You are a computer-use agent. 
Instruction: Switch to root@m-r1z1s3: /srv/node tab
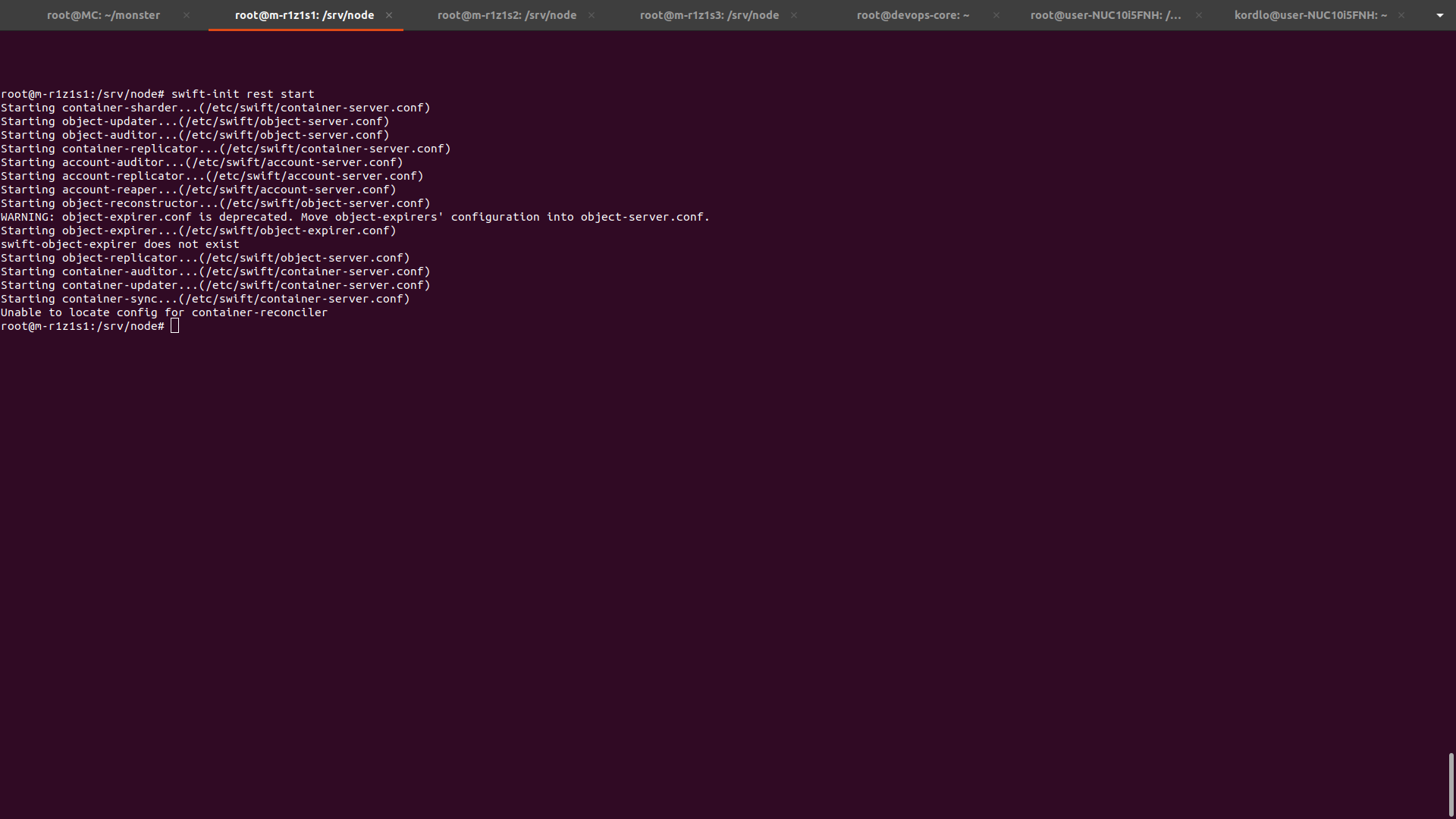tap(709, 15)
